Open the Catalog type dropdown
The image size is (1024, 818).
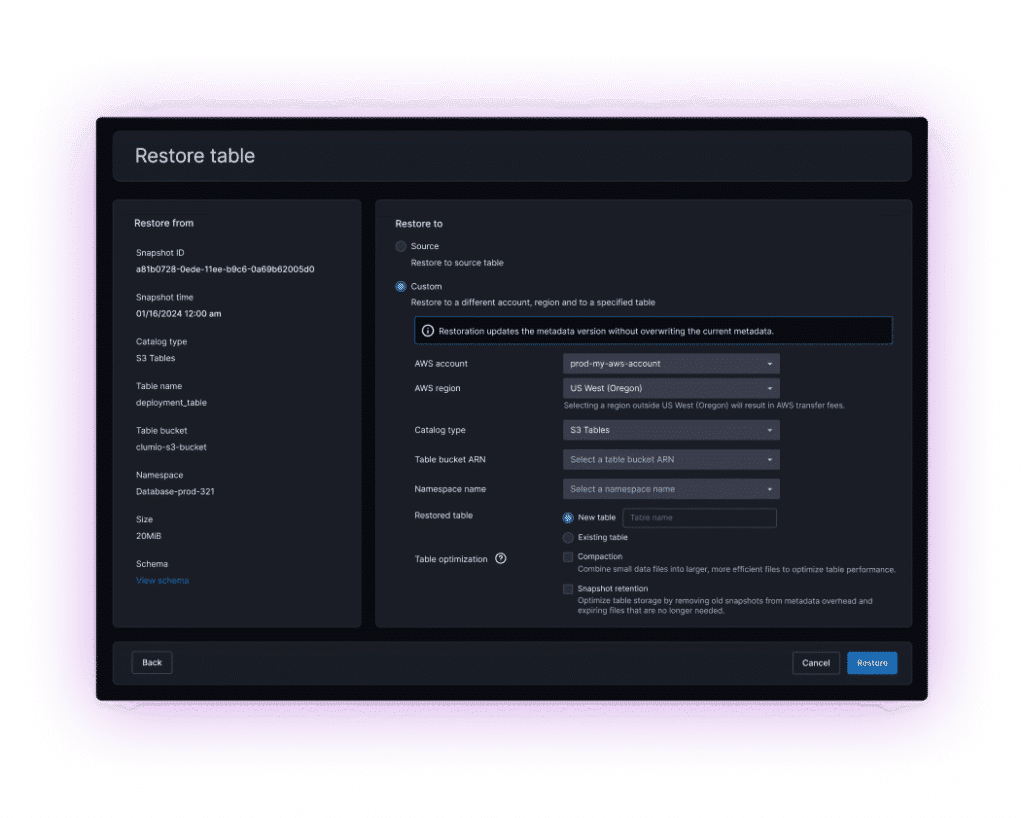tap(670, 430)
